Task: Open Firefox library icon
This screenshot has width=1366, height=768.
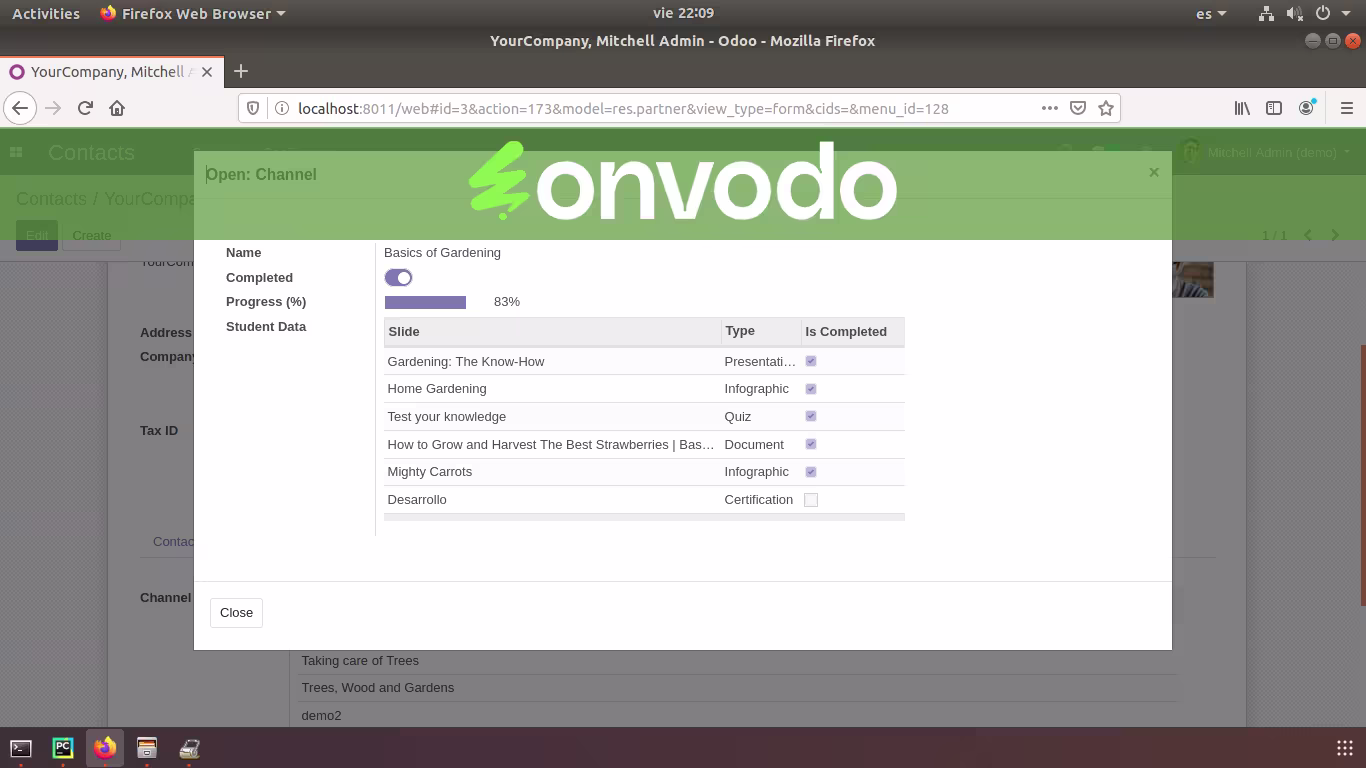Action: pos(1242,108)
